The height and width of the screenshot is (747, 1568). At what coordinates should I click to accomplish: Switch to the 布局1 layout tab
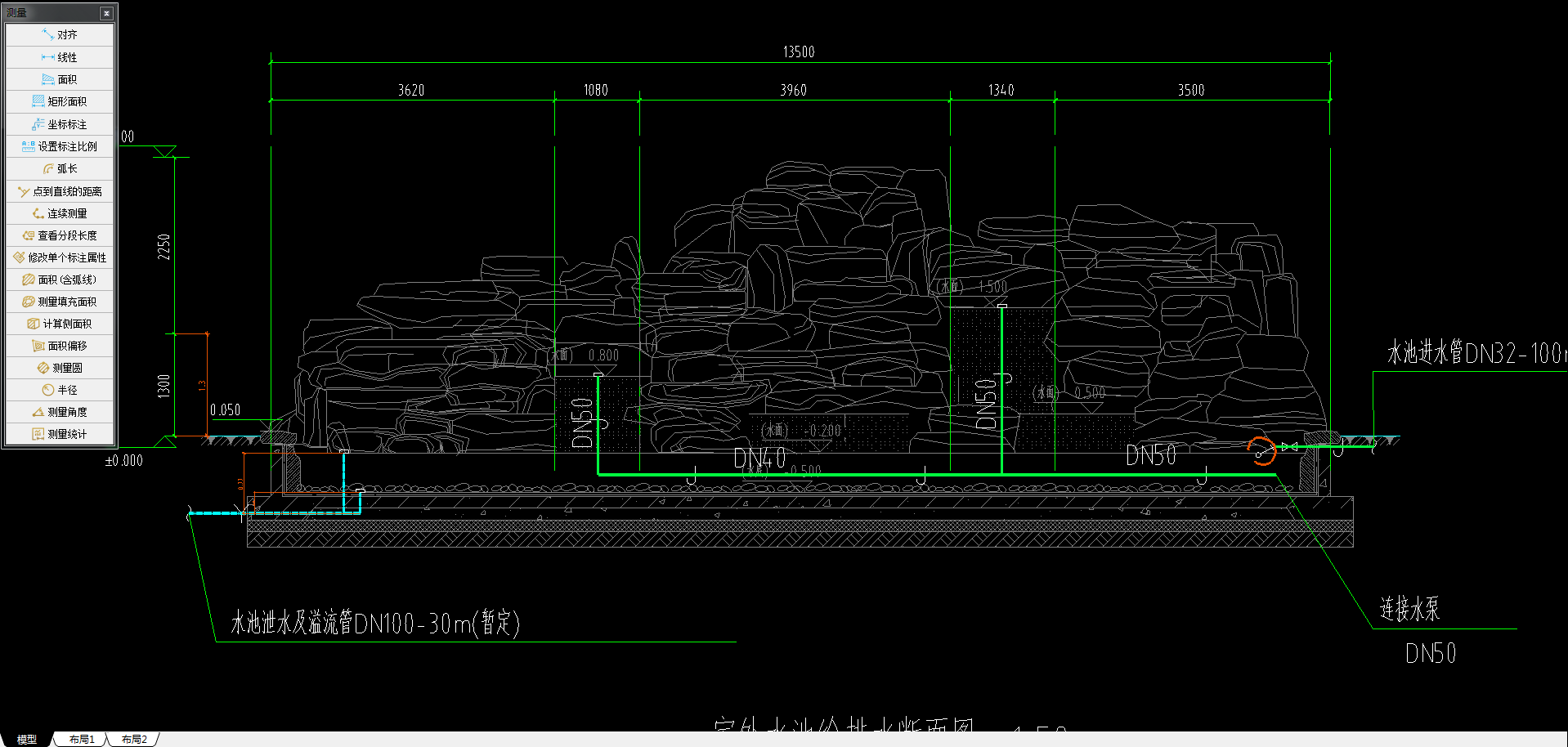[82, 739]
